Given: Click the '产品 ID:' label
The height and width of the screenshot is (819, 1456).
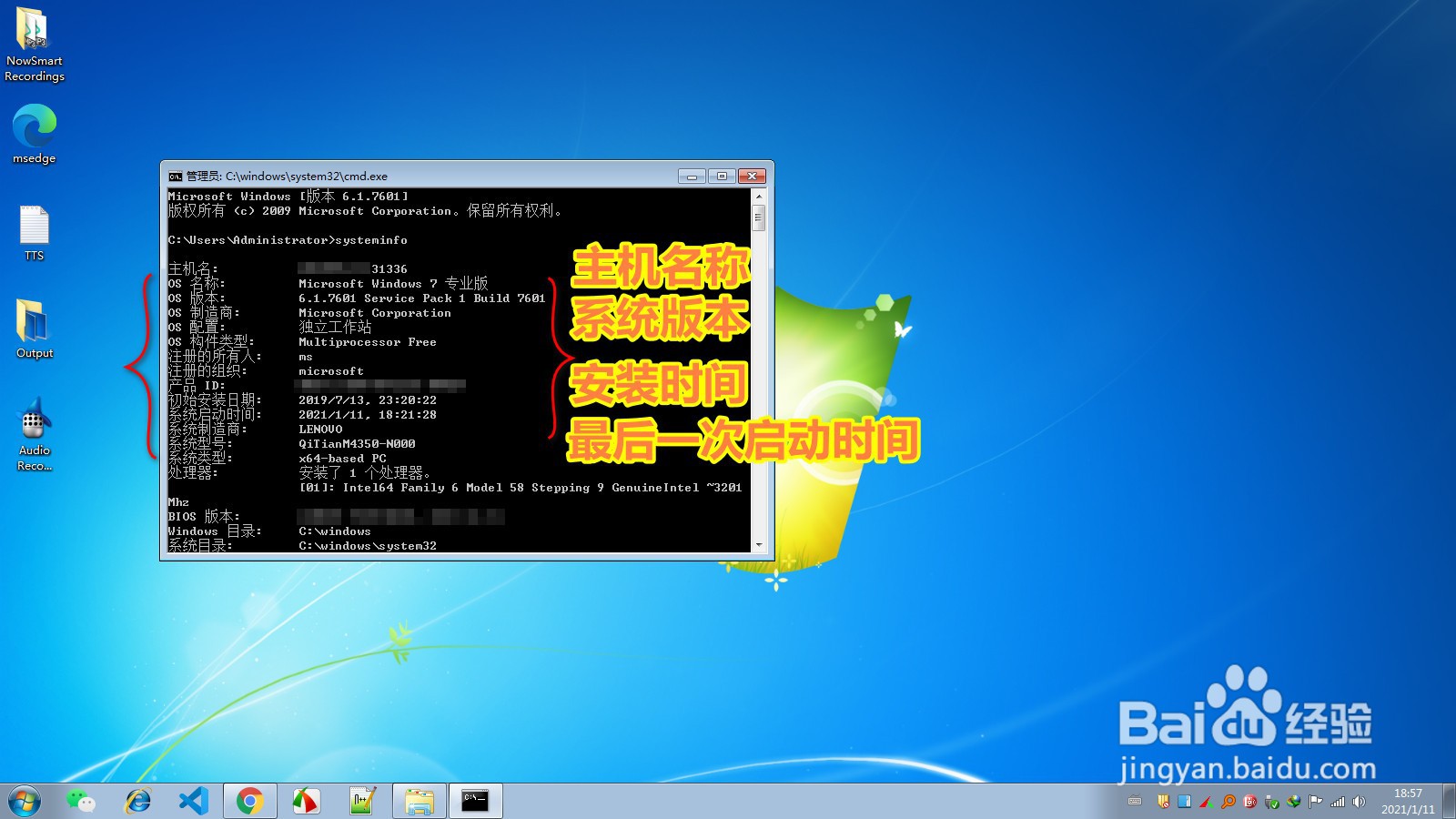Looking at the screenshot, I should click(x=197, y=385).
